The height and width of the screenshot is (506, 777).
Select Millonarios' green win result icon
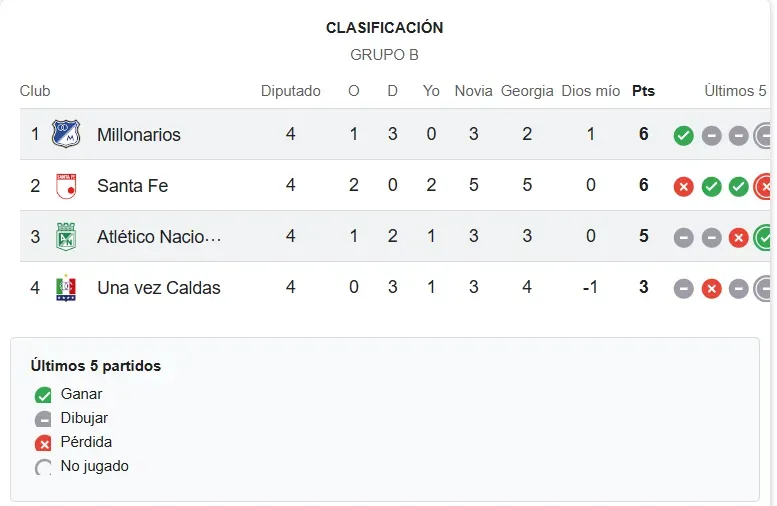click(683, 136)
